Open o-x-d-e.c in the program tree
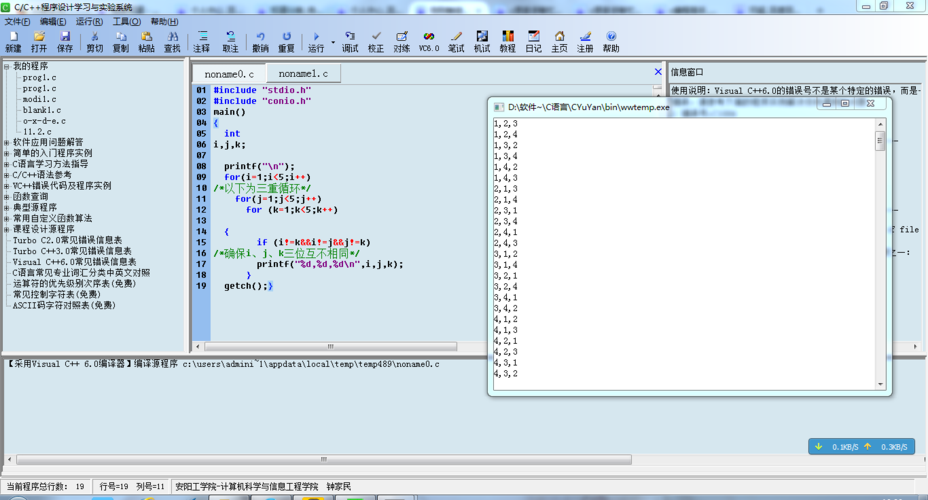928x500 pixels. [x=44, y=121]
